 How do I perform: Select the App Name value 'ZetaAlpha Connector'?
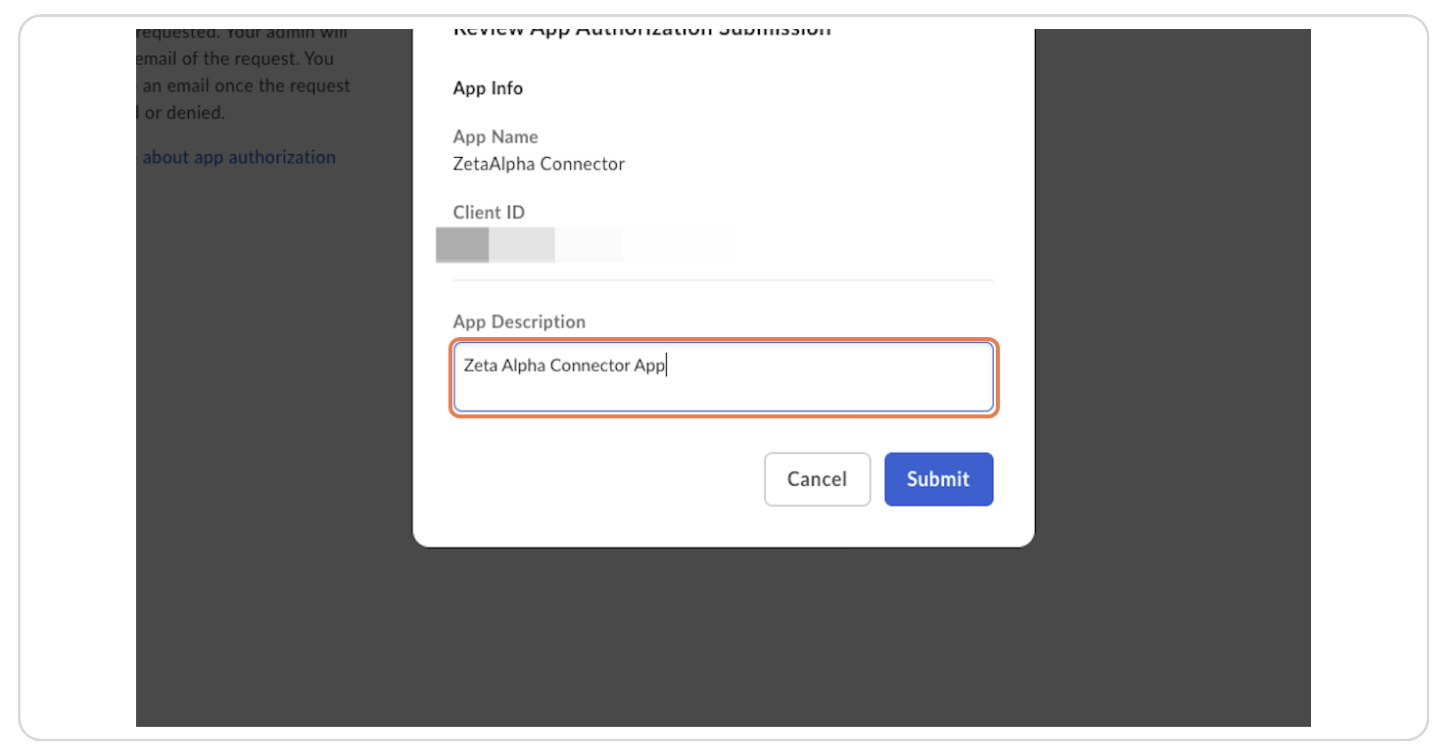538,164
